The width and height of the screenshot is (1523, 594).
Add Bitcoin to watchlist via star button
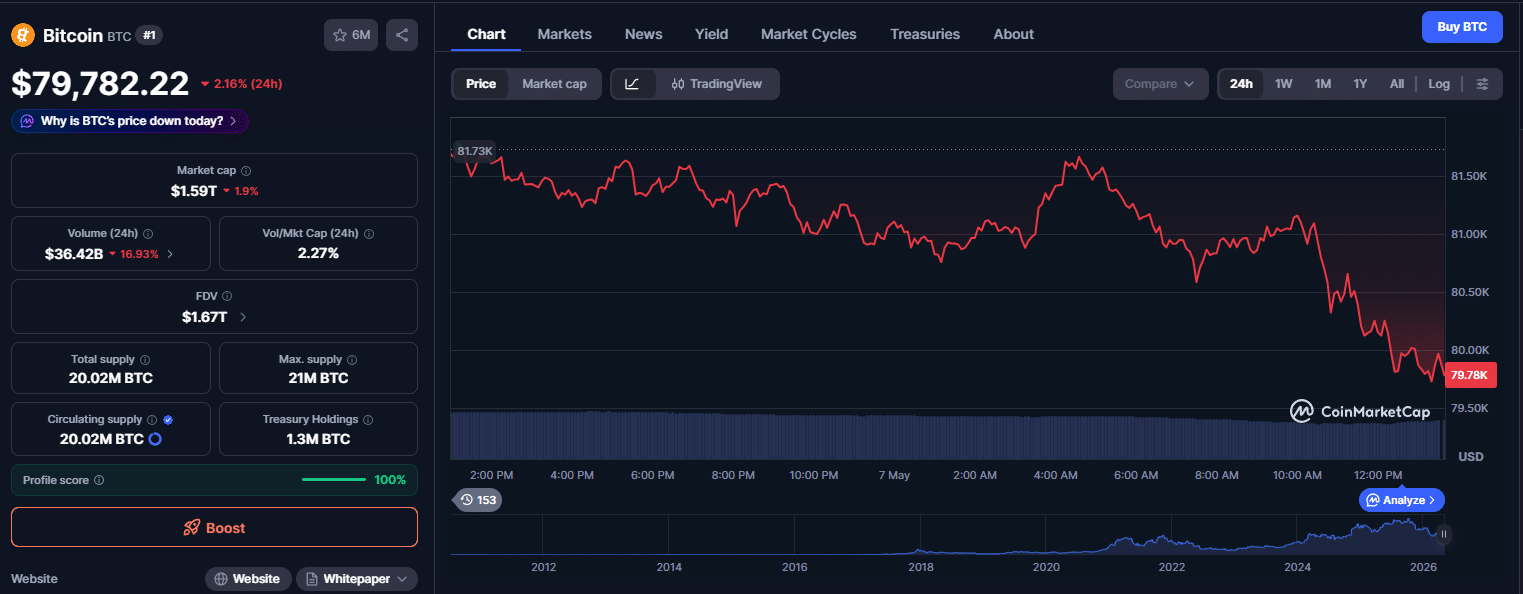pos(351,35)
